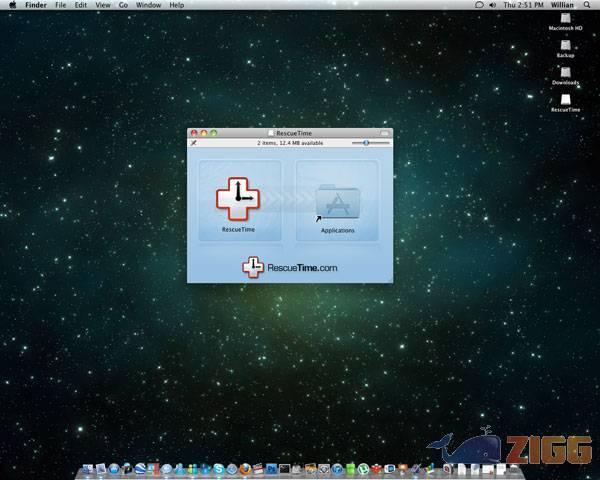Open the Willian user menu
This screenshot has width=600, height=480.
pyautogui.click(x=562, y=5)
